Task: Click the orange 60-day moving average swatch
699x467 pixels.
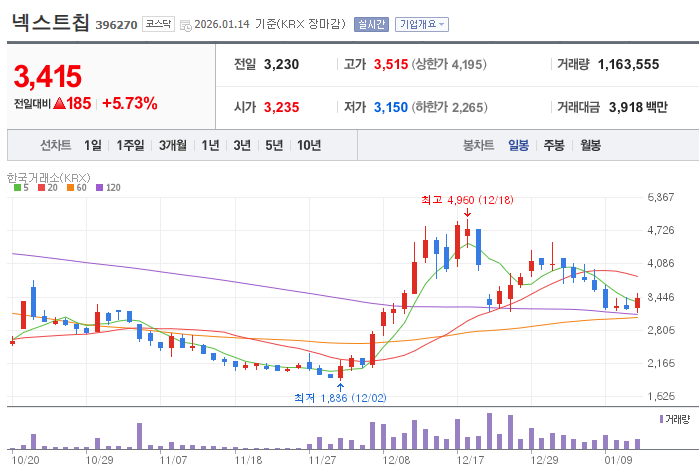Action: pyautogui.click(x=70, y=188)
